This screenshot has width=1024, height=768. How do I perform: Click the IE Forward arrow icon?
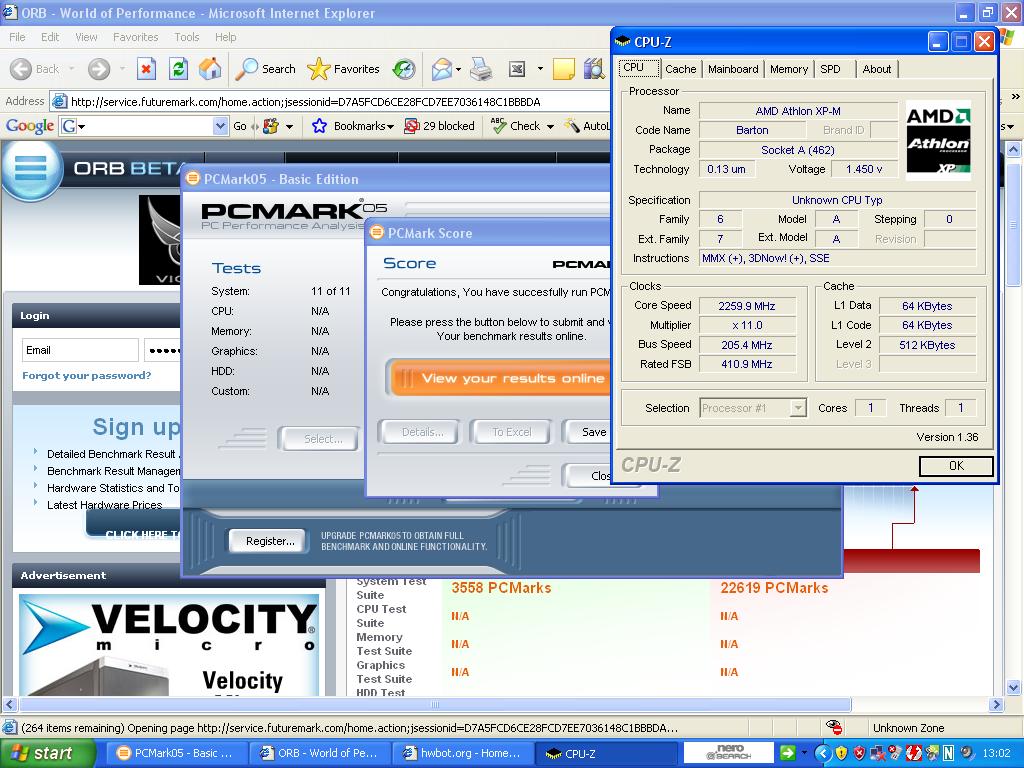pos(99,69)
